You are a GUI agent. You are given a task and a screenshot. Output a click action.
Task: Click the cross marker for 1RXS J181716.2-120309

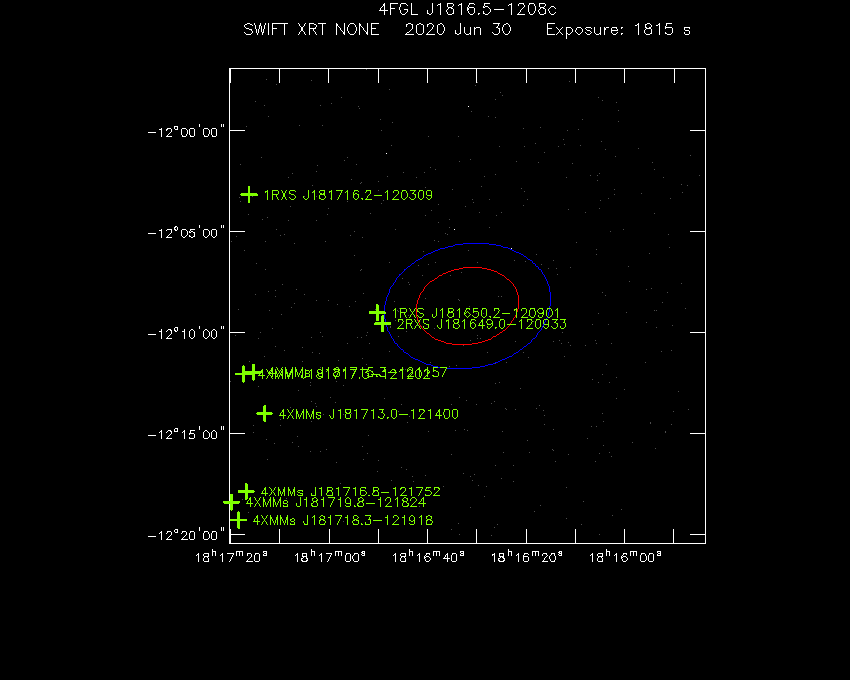[x=249, y=195]
